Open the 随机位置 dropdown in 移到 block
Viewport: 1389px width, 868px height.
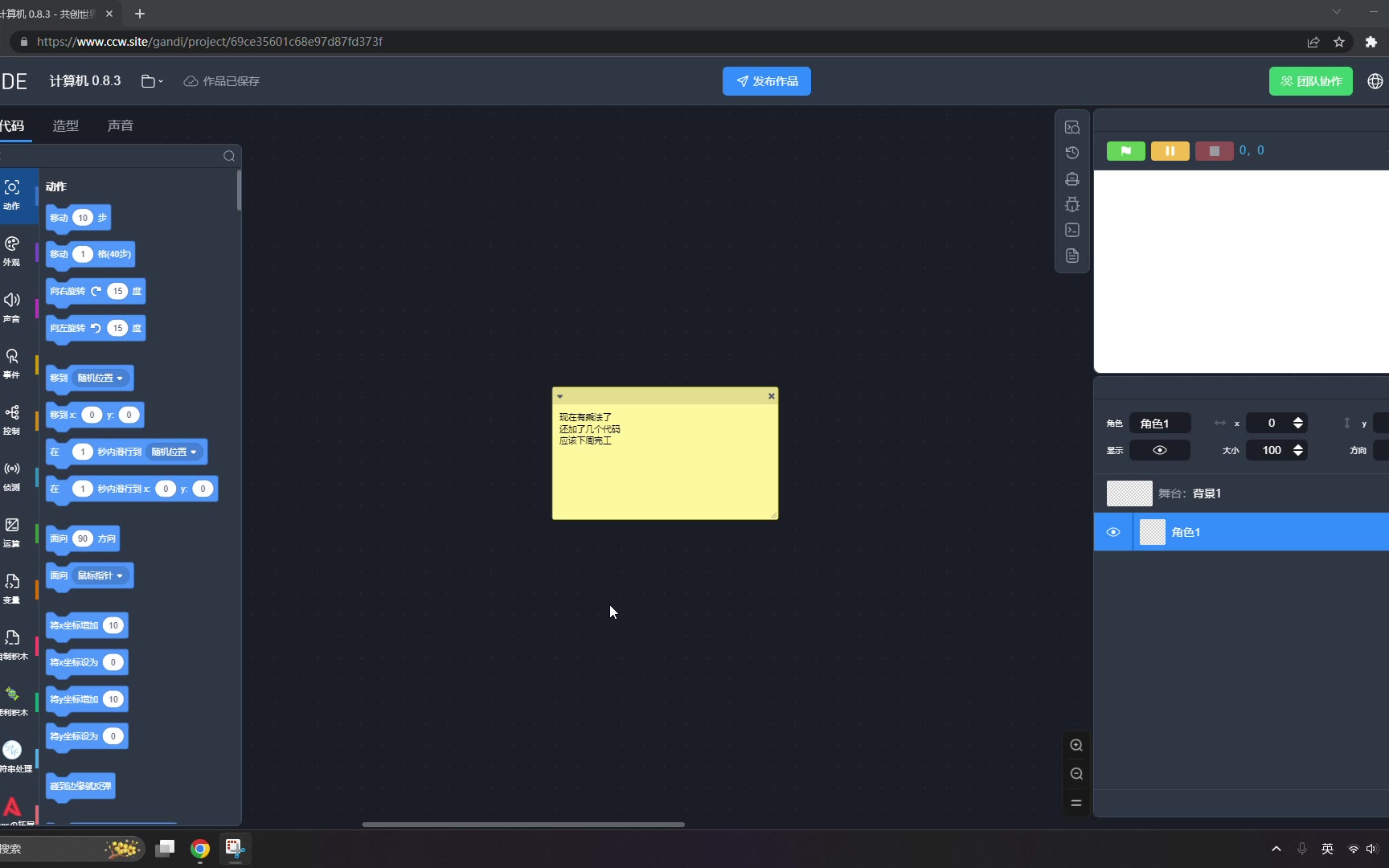(x=100, y=378)
